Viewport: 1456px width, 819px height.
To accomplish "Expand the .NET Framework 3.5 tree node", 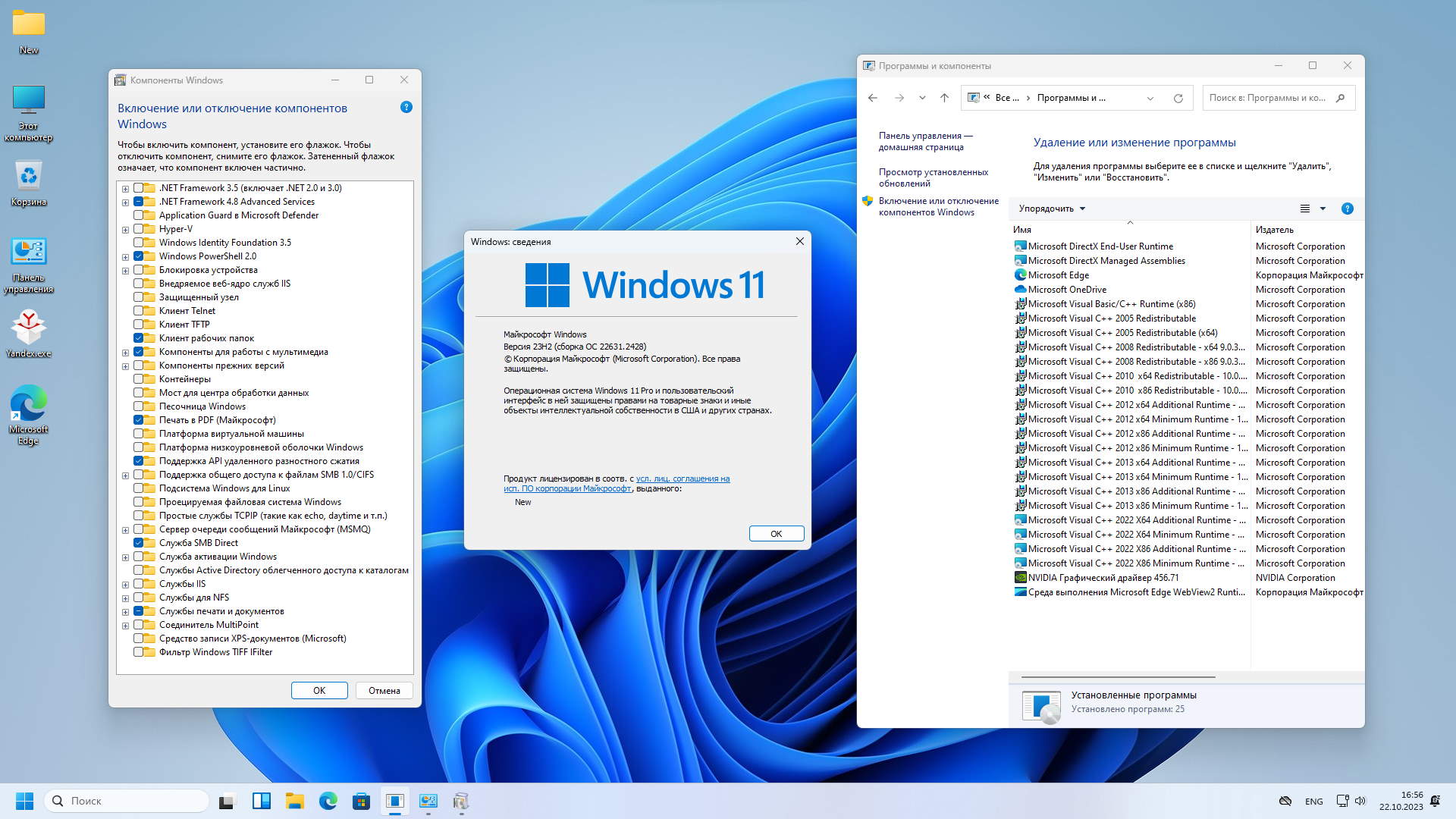I will click(x=125, y=188).
